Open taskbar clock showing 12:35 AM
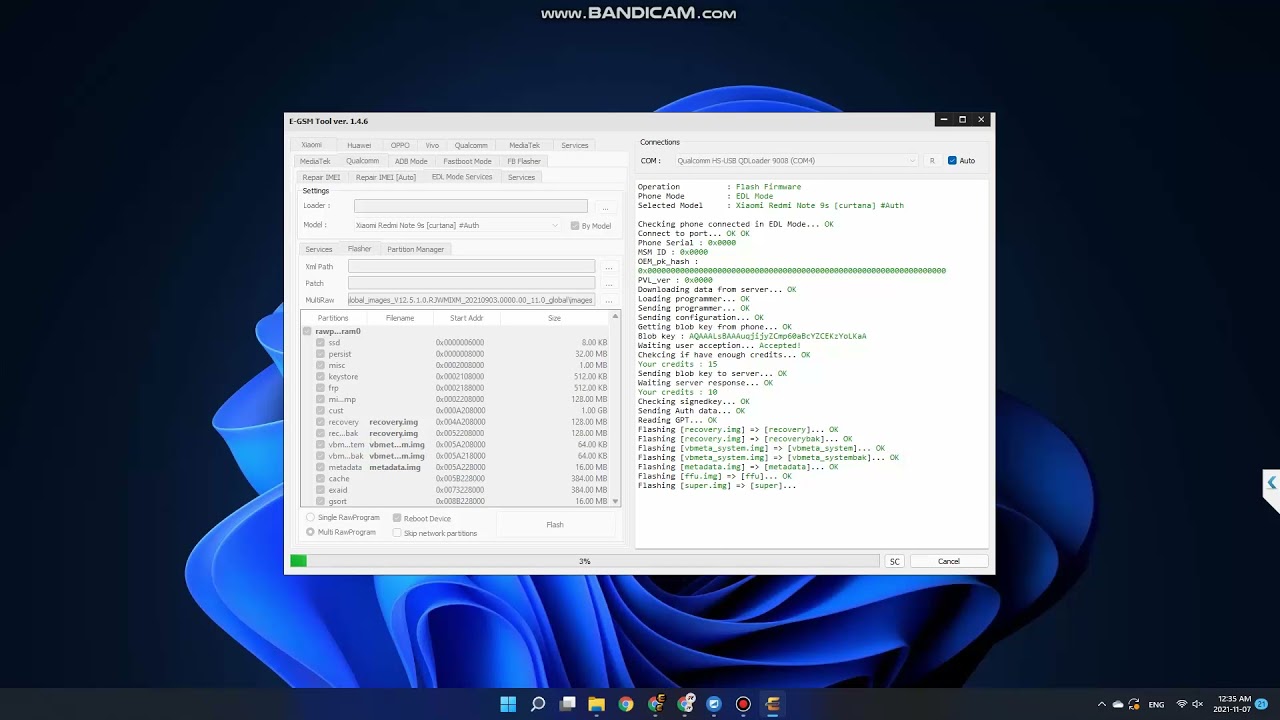1280x720 pixels. coord(1233,704)
